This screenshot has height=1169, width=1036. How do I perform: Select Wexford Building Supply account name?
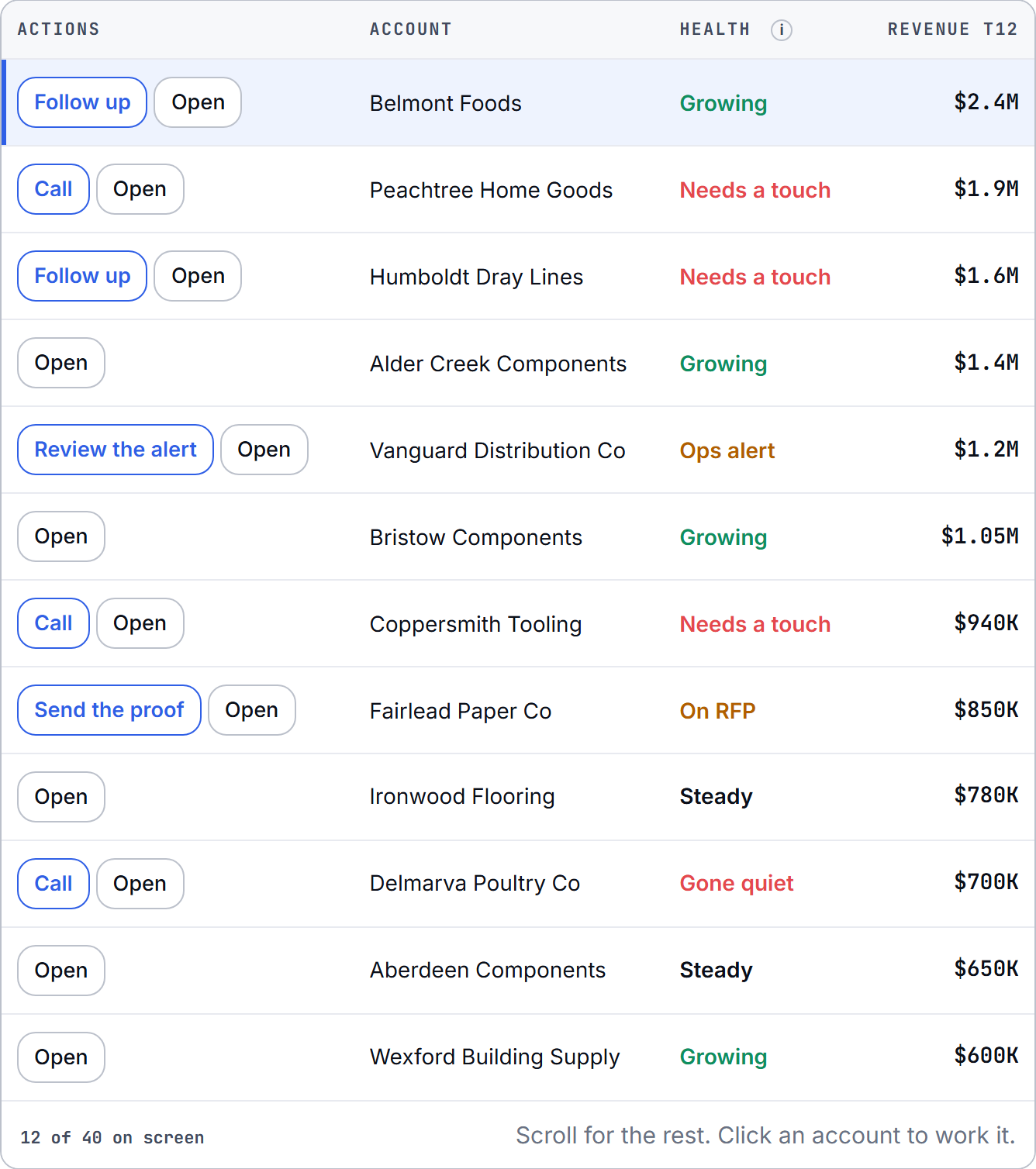495,1057
